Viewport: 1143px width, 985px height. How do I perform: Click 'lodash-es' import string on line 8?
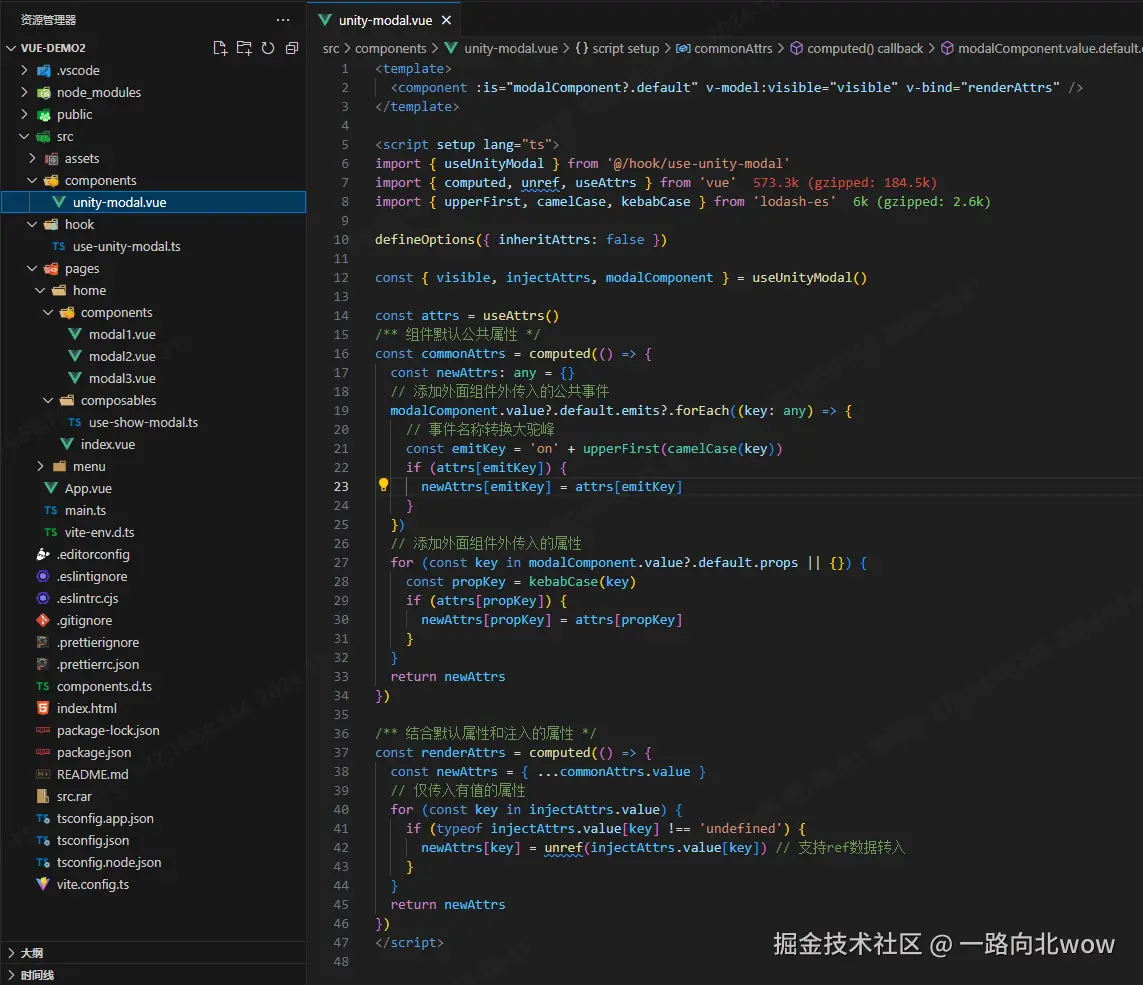click(795, 201)
